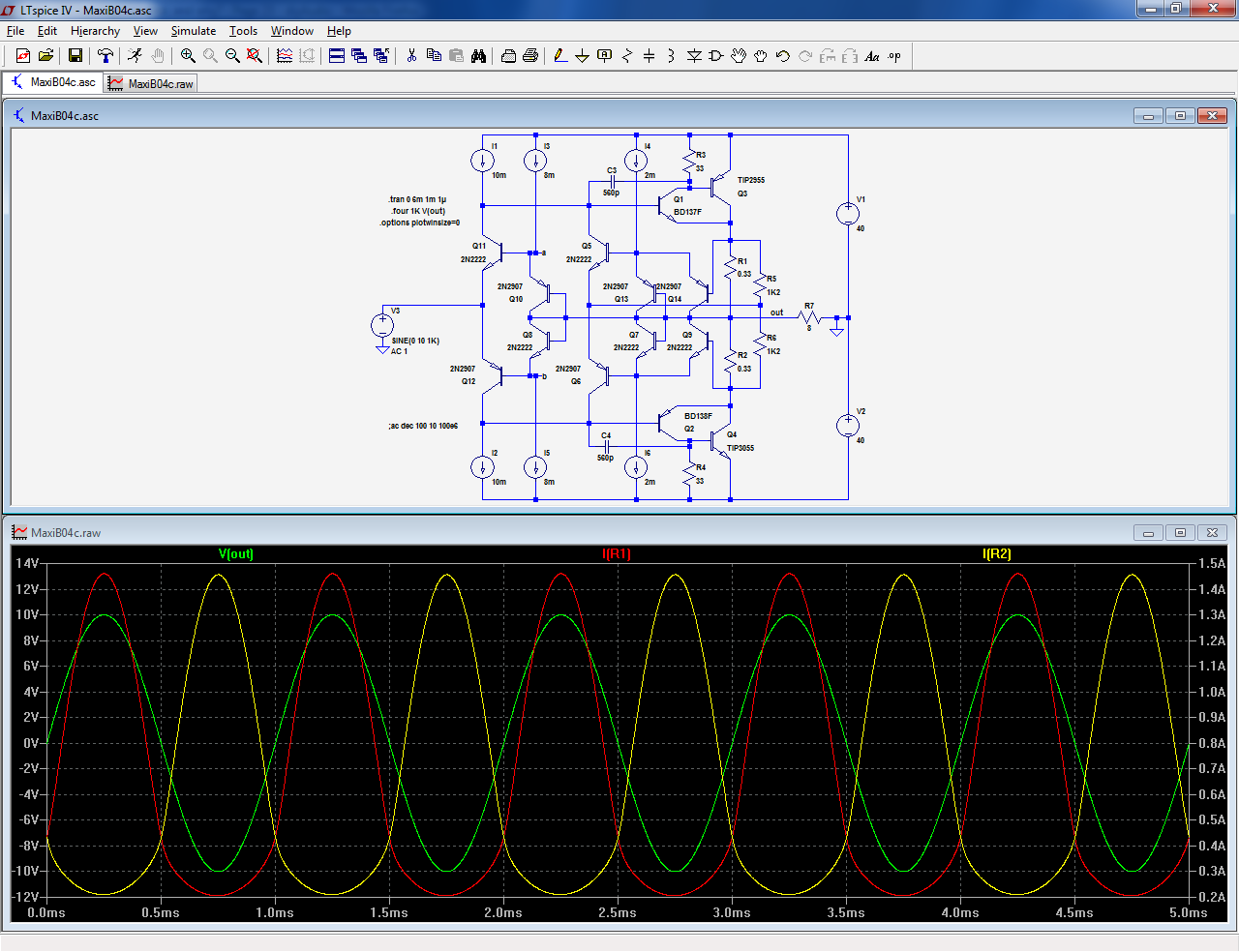Image resolution: width=1239 pixels, height=952 pixels.
Task: Place a Capacitor component
Action: (650, 56)
